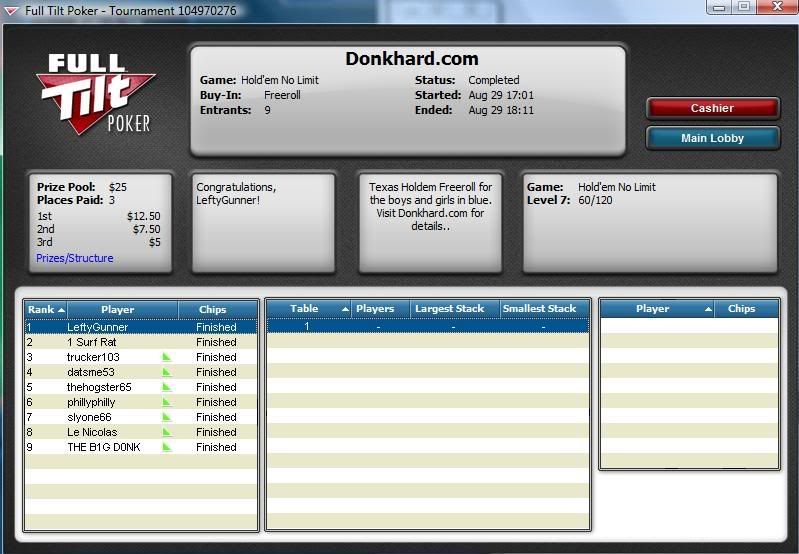Select phillyphilly in the standings

click(141, 402)
